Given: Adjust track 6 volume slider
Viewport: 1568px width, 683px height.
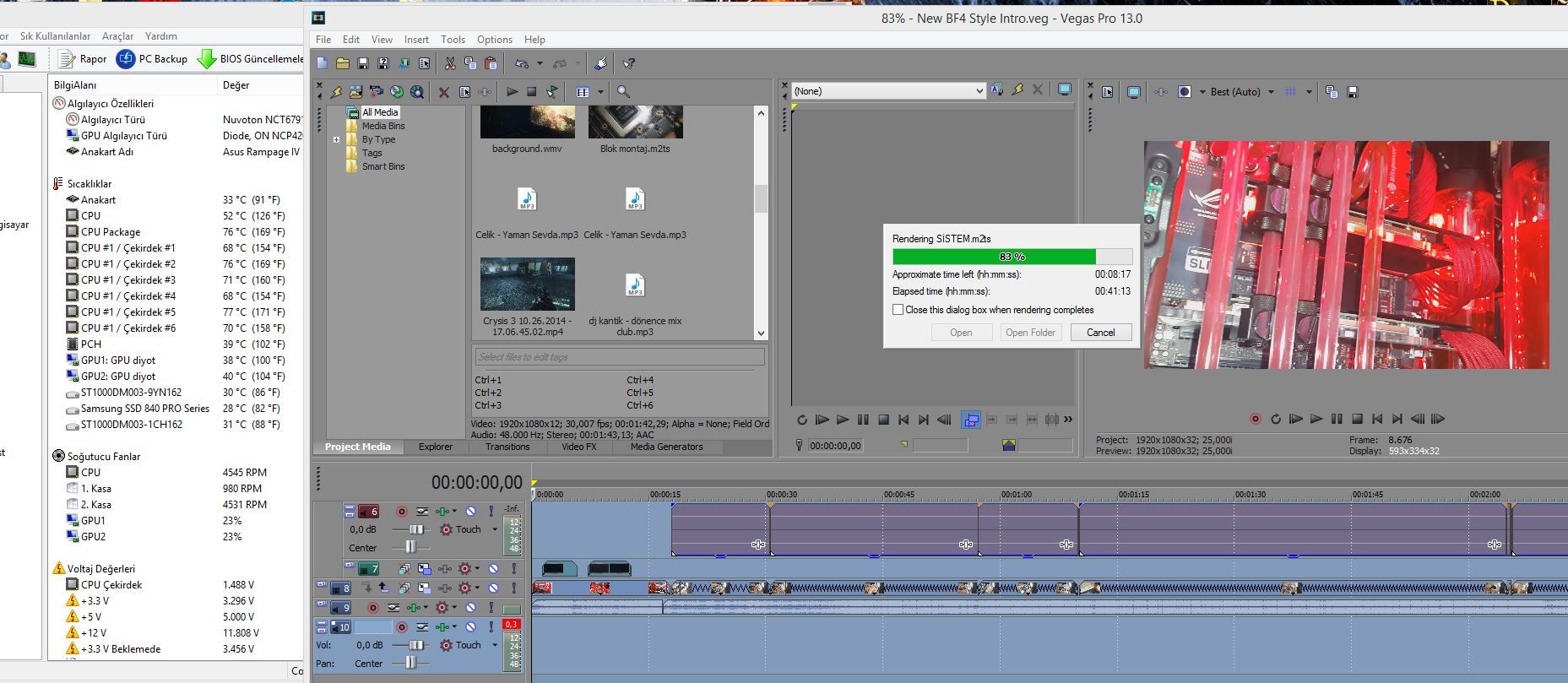Looking at the screenshot, I should [415, 529].
